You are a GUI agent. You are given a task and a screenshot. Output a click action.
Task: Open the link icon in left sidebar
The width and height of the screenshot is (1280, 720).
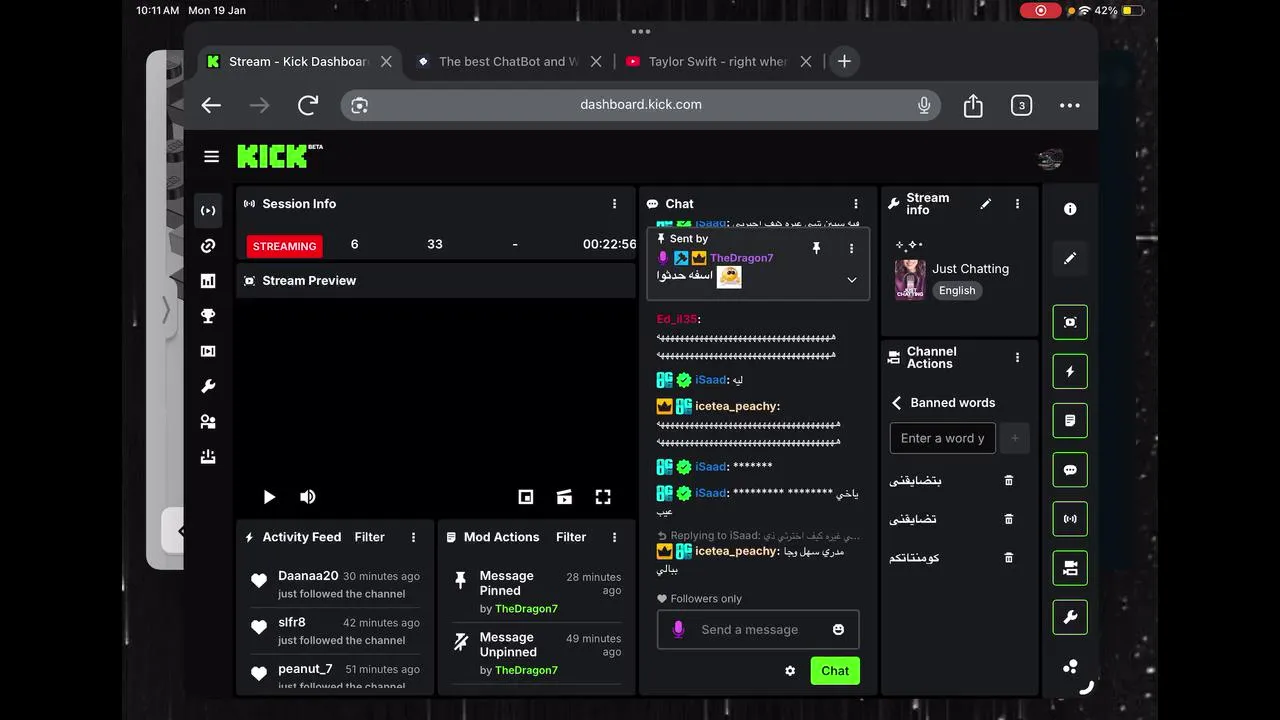click(x=208, y=246)
